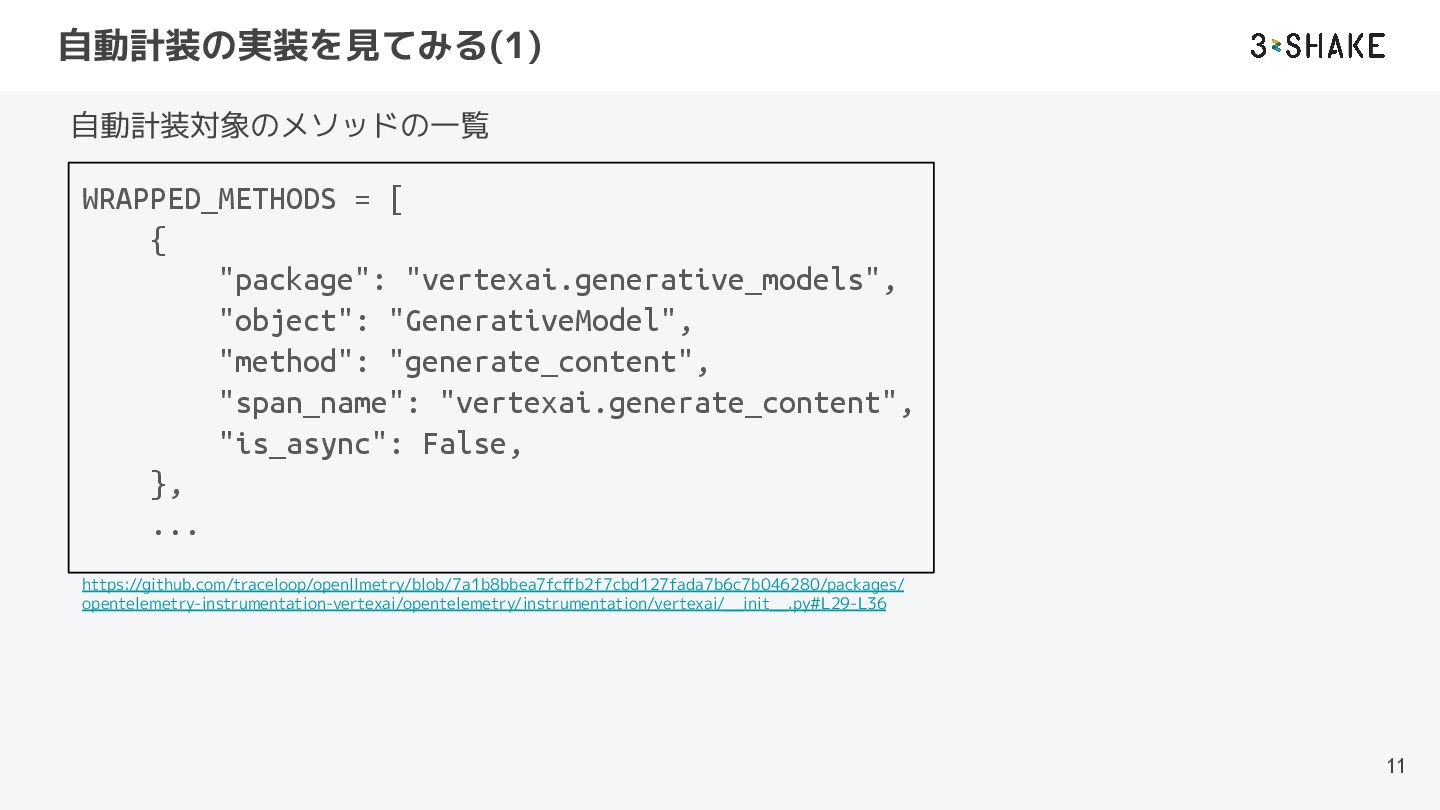Click the WRAPPED_METHODS variable name
Image resolution: width=1440 pixels, height=810 pixels.
209,199
